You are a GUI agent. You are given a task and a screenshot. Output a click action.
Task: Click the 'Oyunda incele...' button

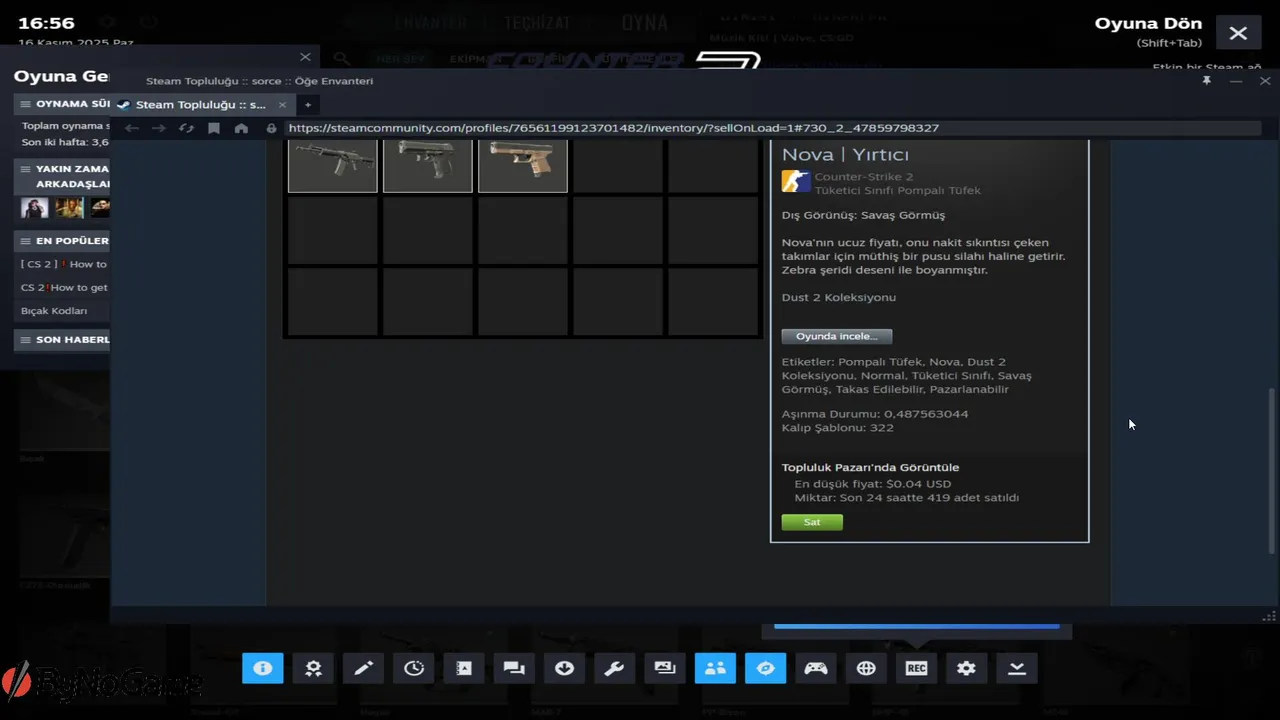coord(837,337)
